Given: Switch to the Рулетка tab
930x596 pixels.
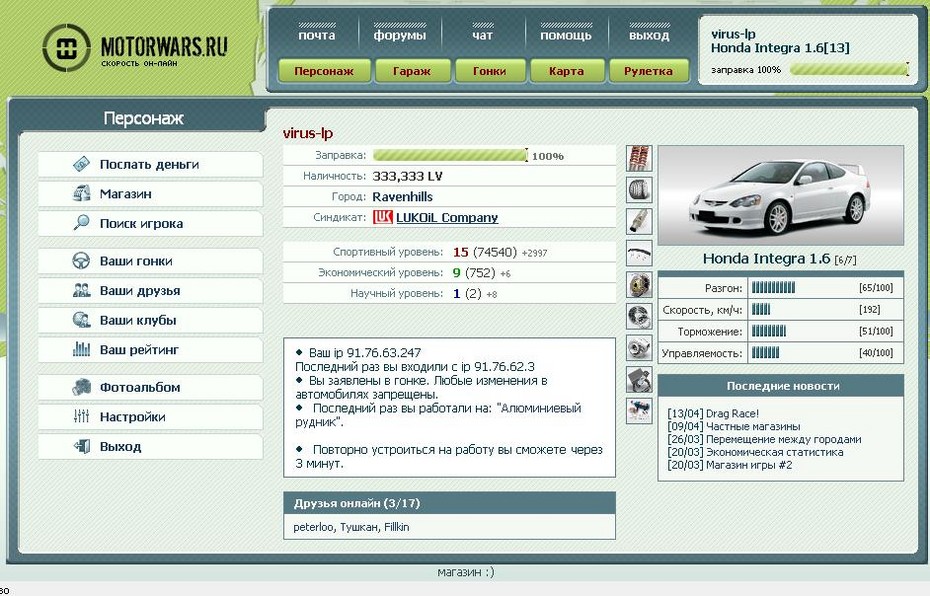Looking at the screenshot, I should pyautogui.click(x=648, y=71).
